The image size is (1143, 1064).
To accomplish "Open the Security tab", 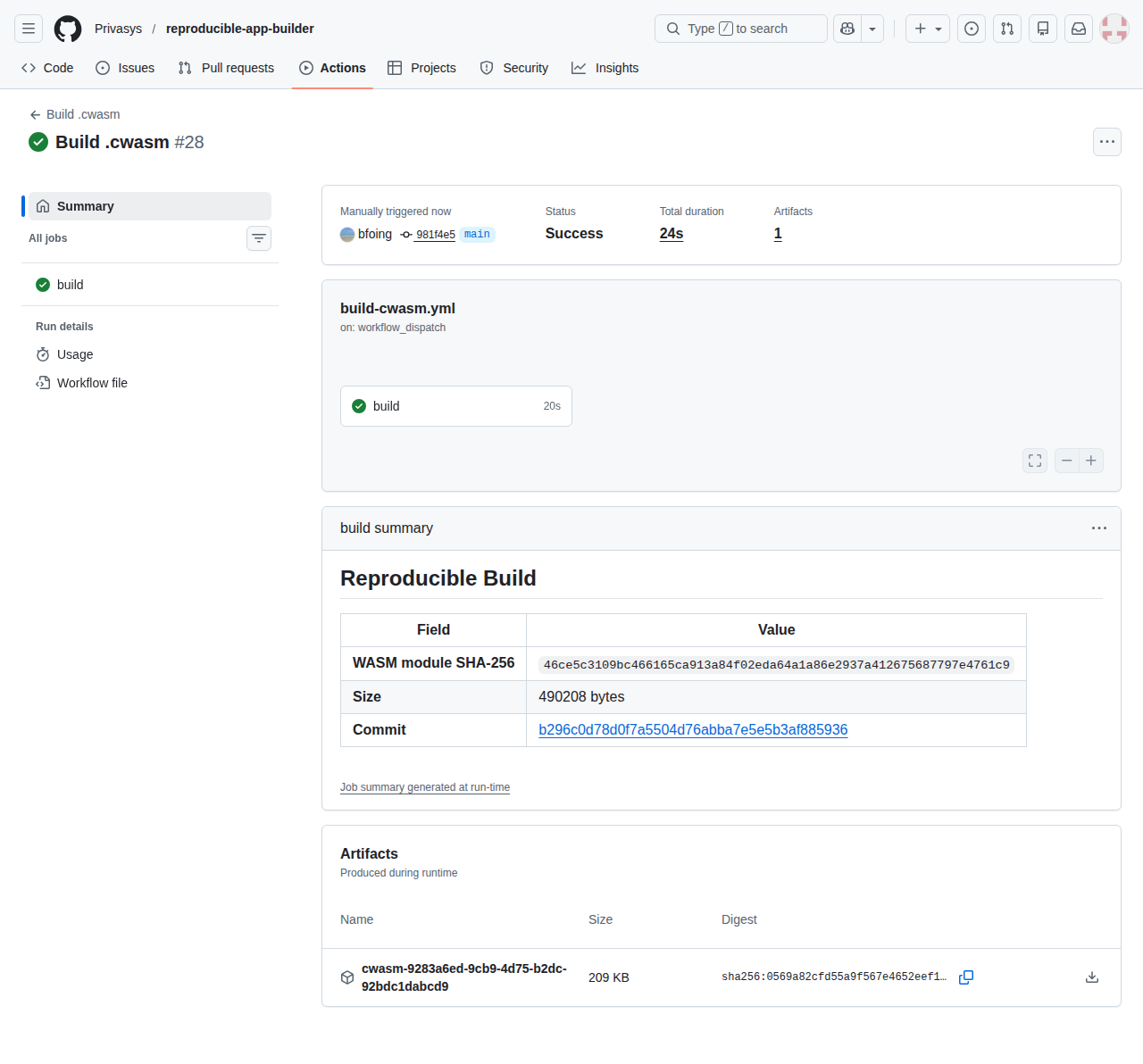I will [514, 68].
